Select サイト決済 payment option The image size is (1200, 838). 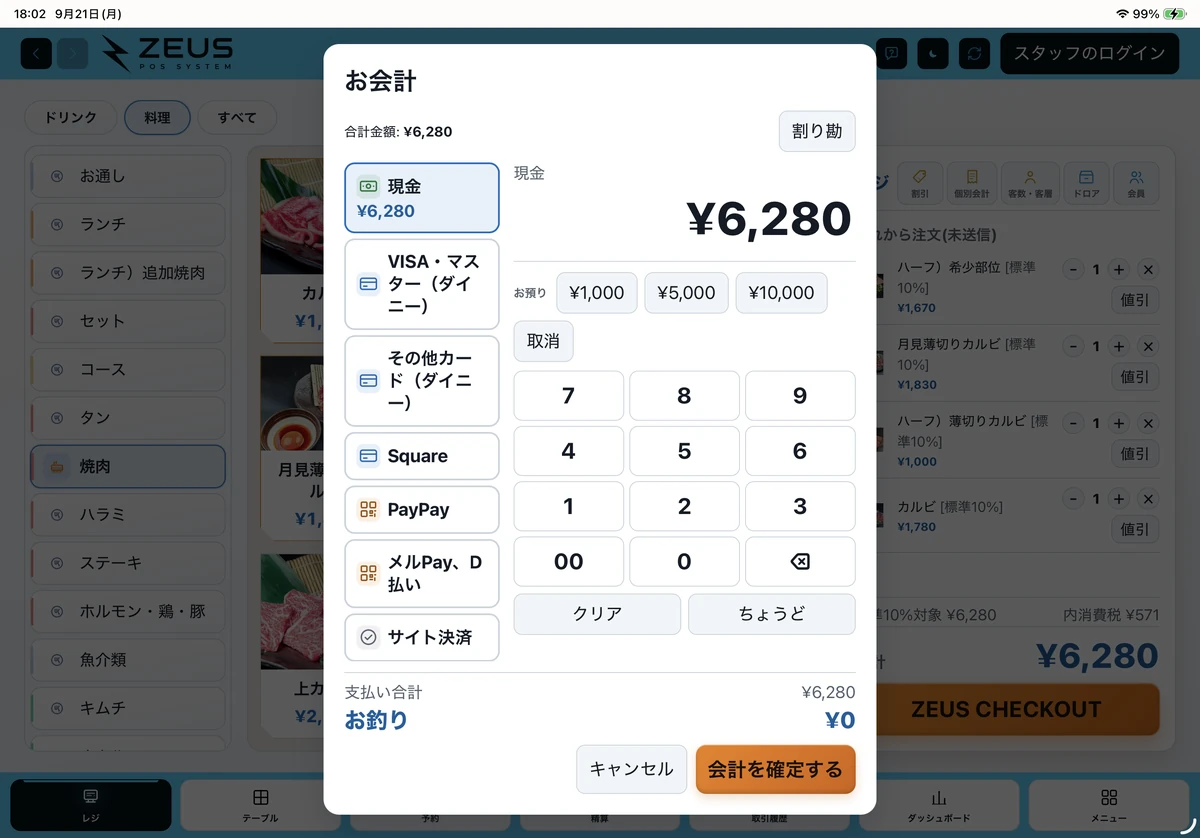click(422, 637)
